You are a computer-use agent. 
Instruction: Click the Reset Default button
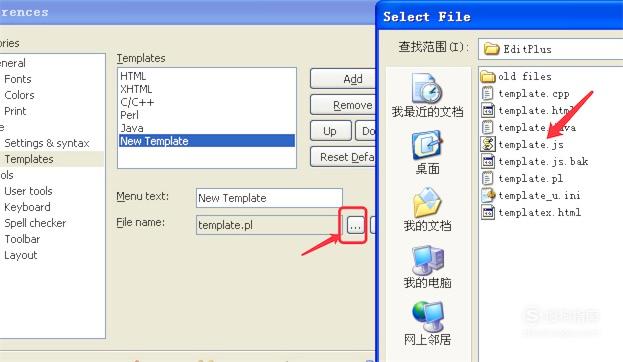click(x=343, y=157)
